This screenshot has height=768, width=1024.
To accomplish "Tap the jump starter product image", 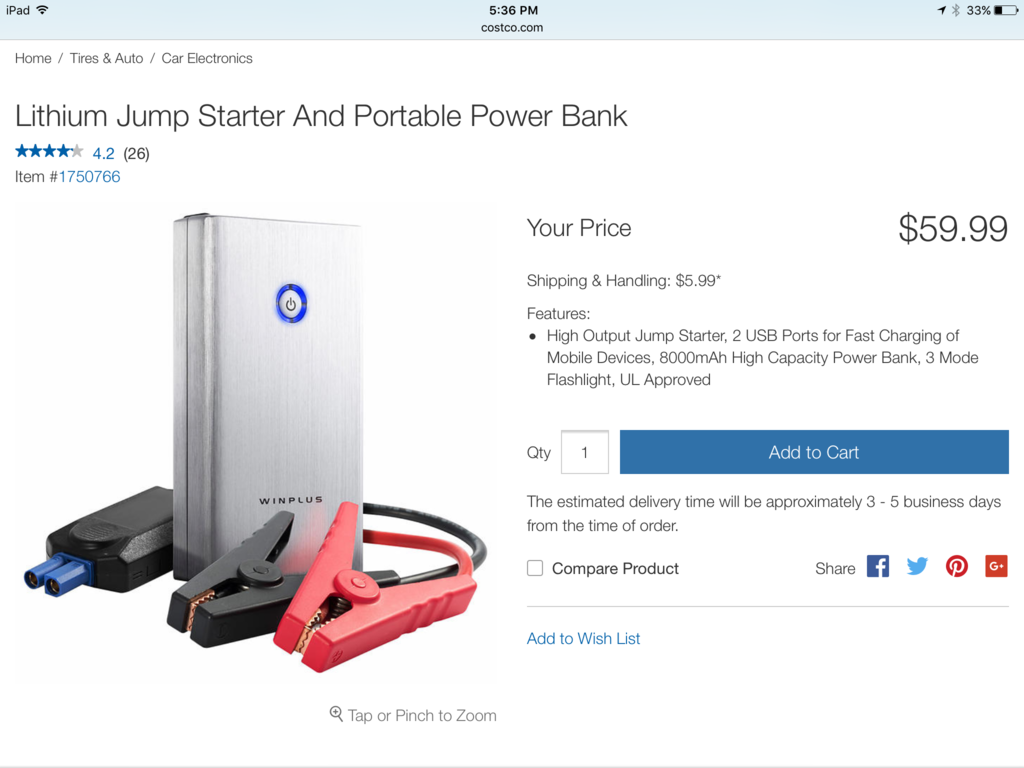I will (x=256, y=440).
